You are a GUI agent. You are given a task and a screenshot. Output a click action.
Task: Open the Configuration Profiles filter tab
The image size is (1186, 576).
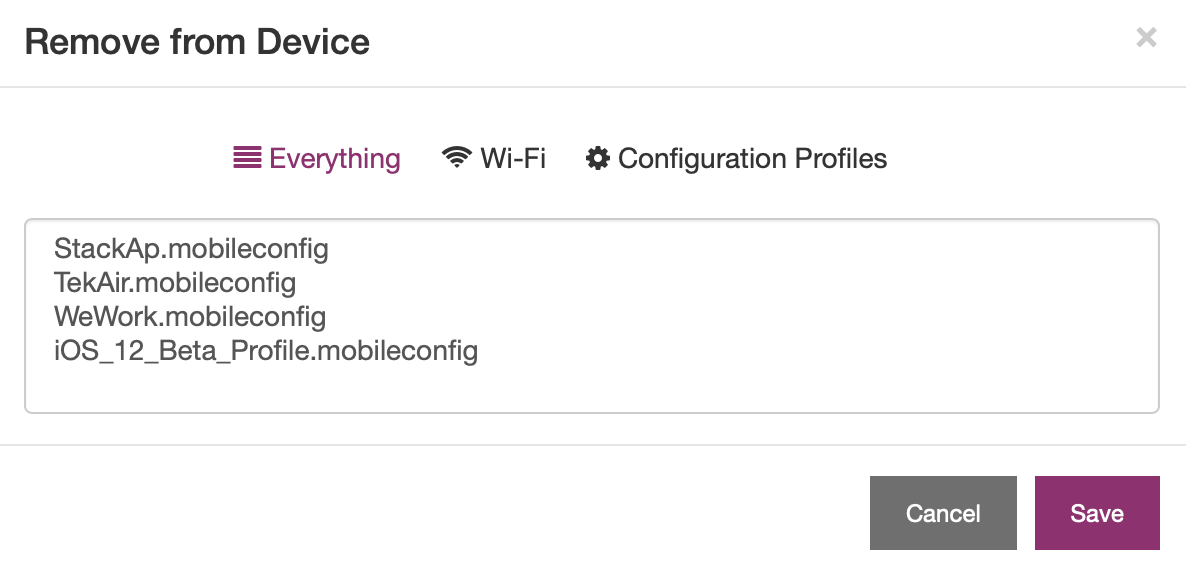click(x=736, y=158)
